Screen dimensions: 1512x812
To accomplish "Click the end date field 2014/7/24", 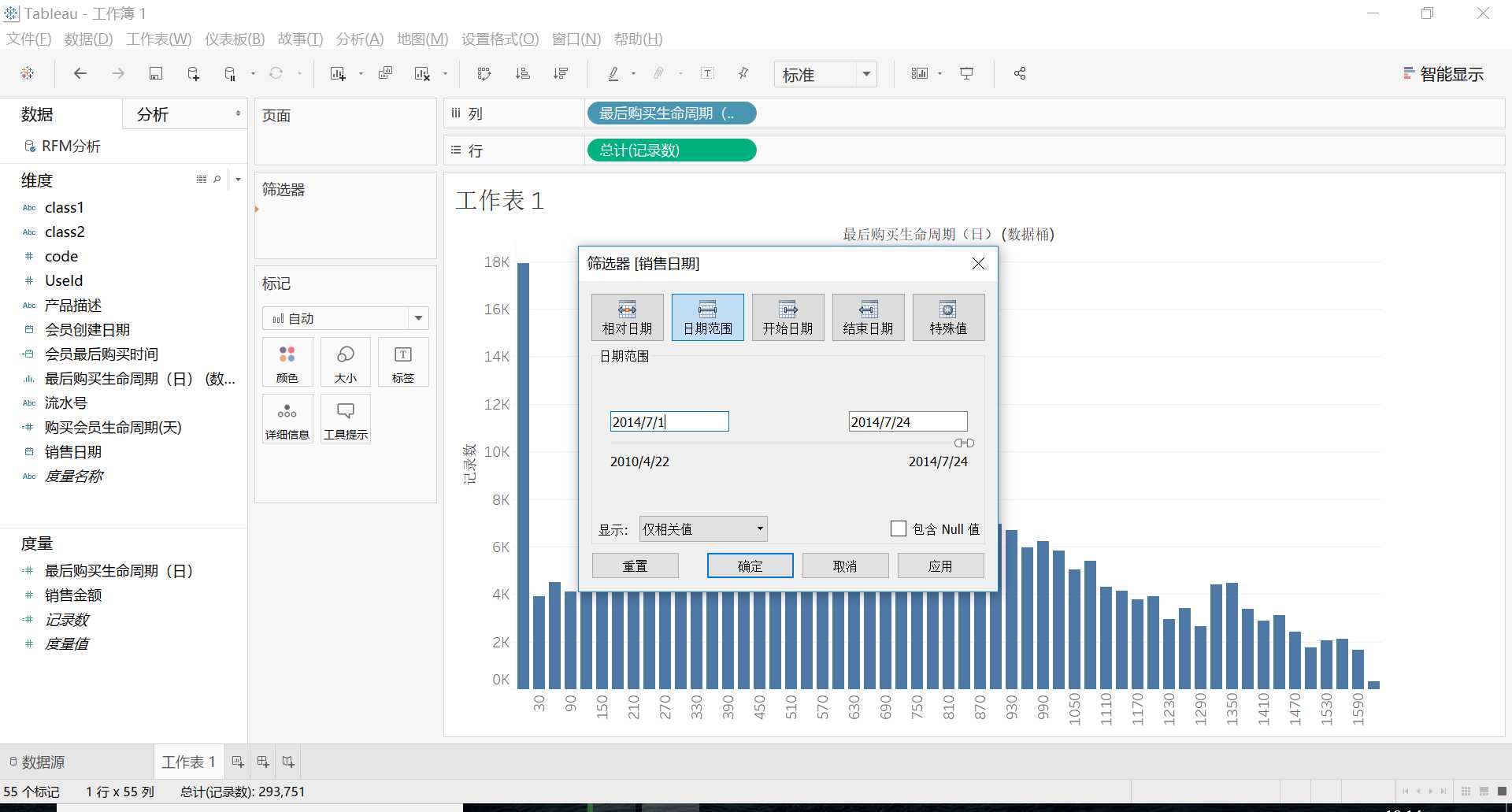I will click(908, 421).
